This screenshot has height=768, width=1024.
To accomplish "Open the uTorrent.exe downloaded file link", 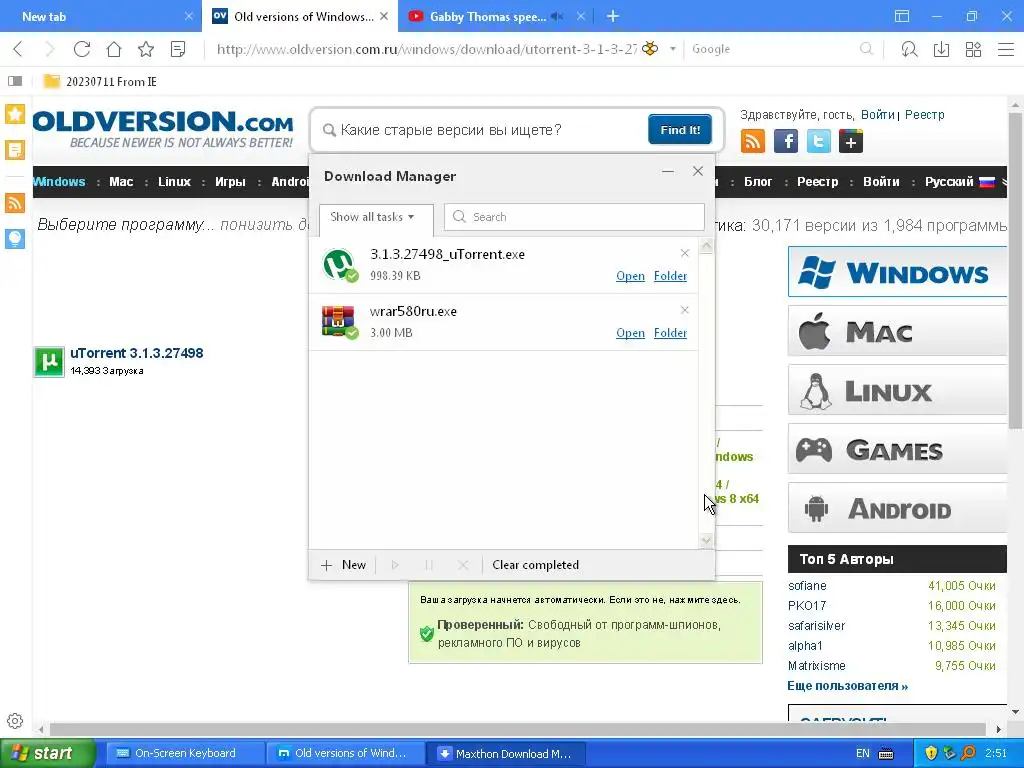I will click(x=630, y=276).
